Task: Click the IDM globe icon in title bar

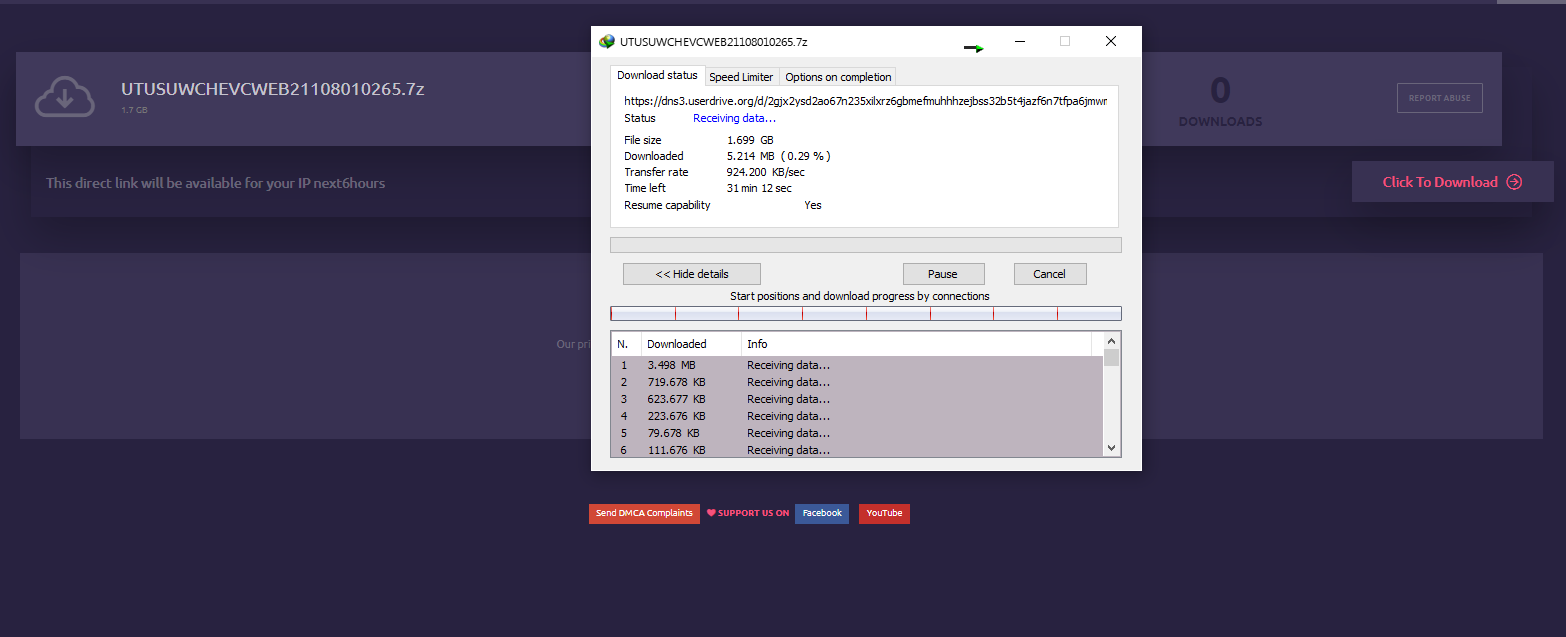Action: tap(606, 42)
